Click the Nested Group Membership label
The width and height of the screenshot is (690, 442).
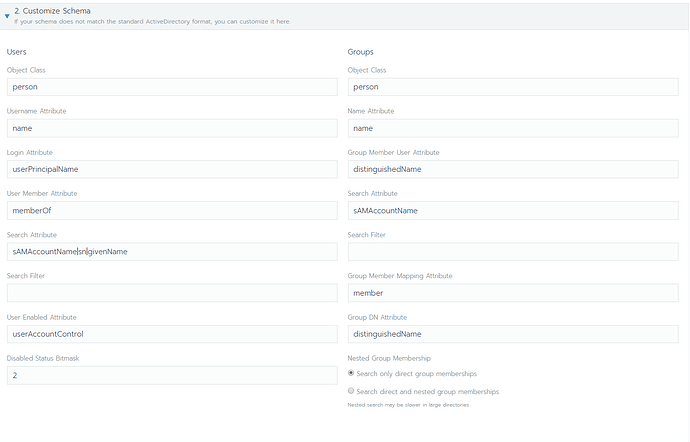[389, 357]
